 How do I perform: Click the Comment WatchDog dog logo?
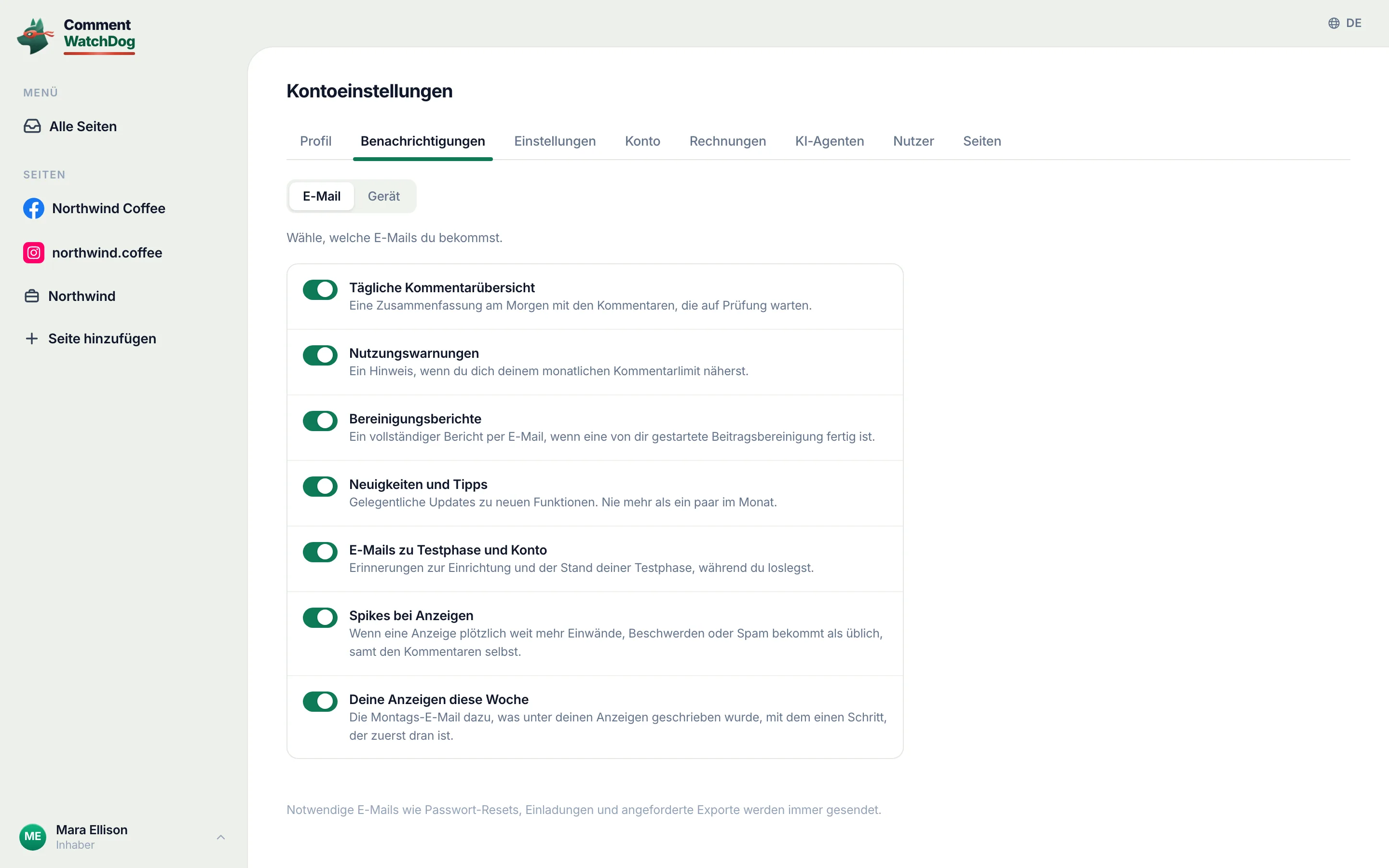(36, 36)
